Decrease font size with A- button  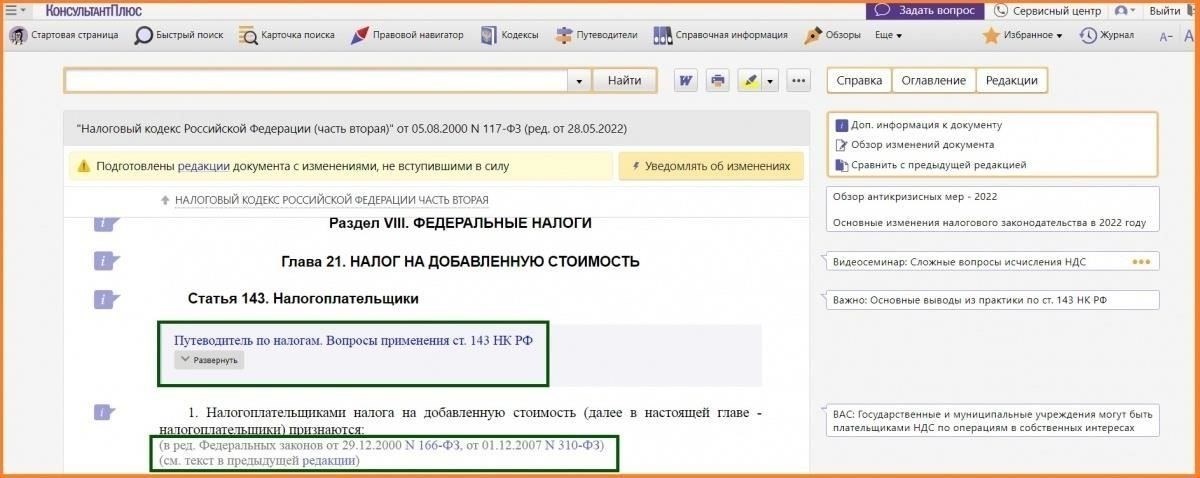pos(1166,36)
